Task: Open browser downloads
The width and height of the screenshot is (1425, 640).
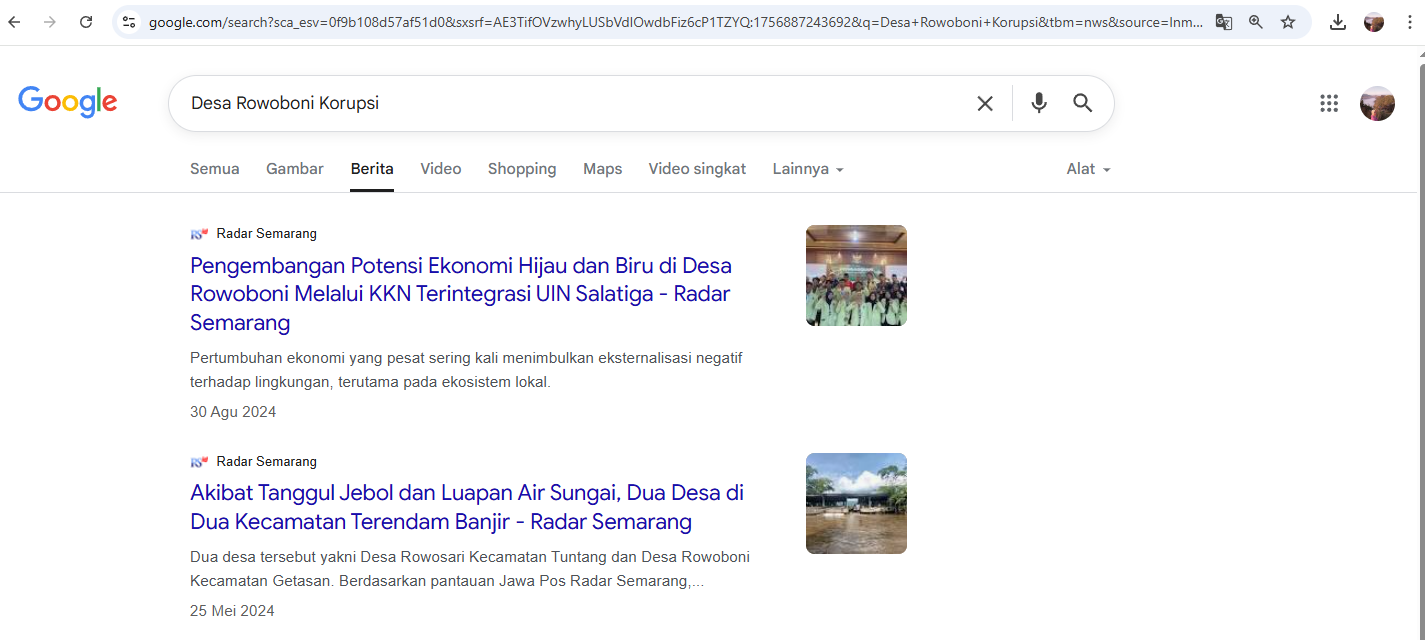Action: 1338,22
